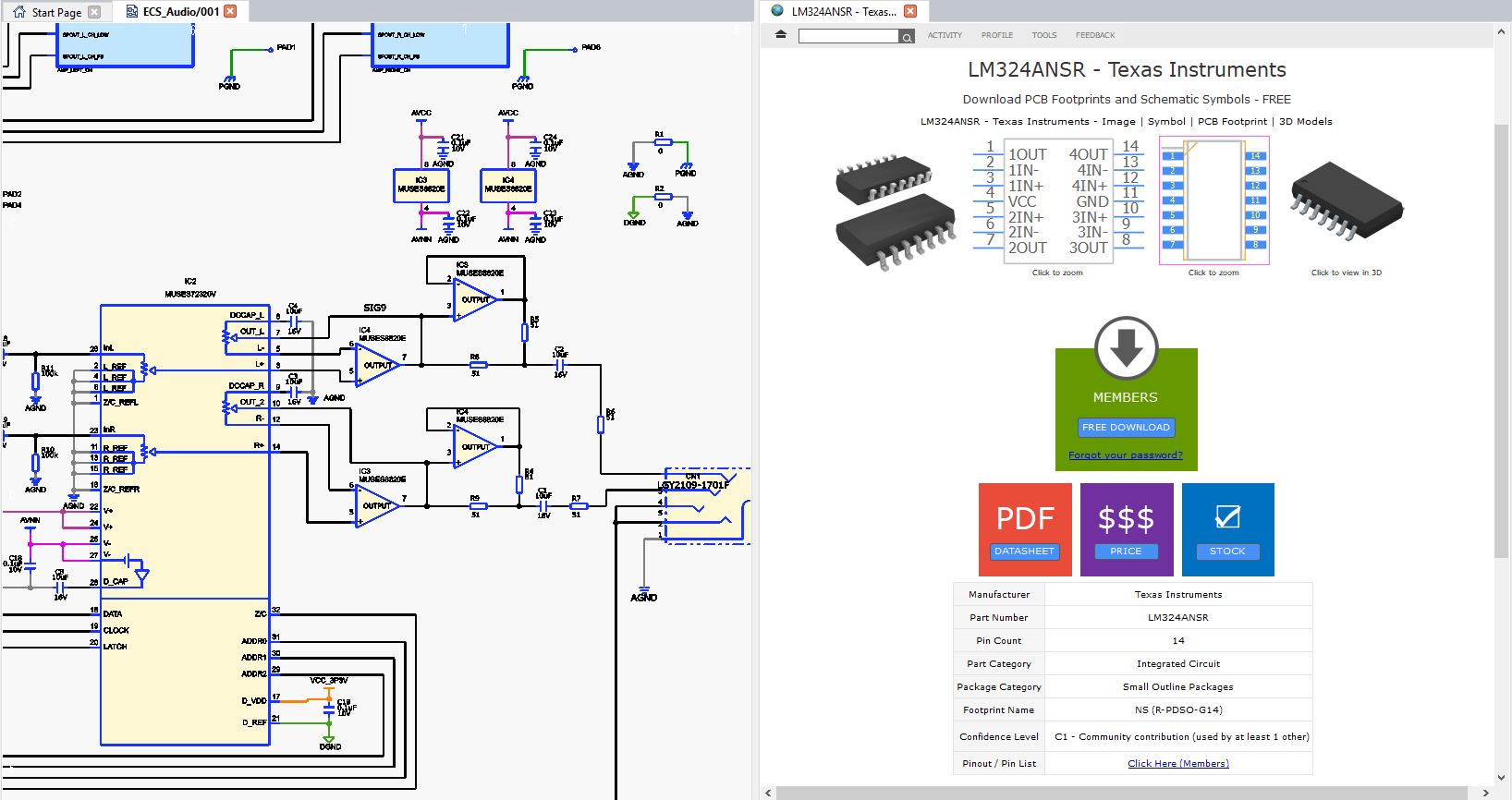Screen dimensions: 1512x800
Task: Click the SOIC package photo thumbnail
Action: click(x=895, y=211)
